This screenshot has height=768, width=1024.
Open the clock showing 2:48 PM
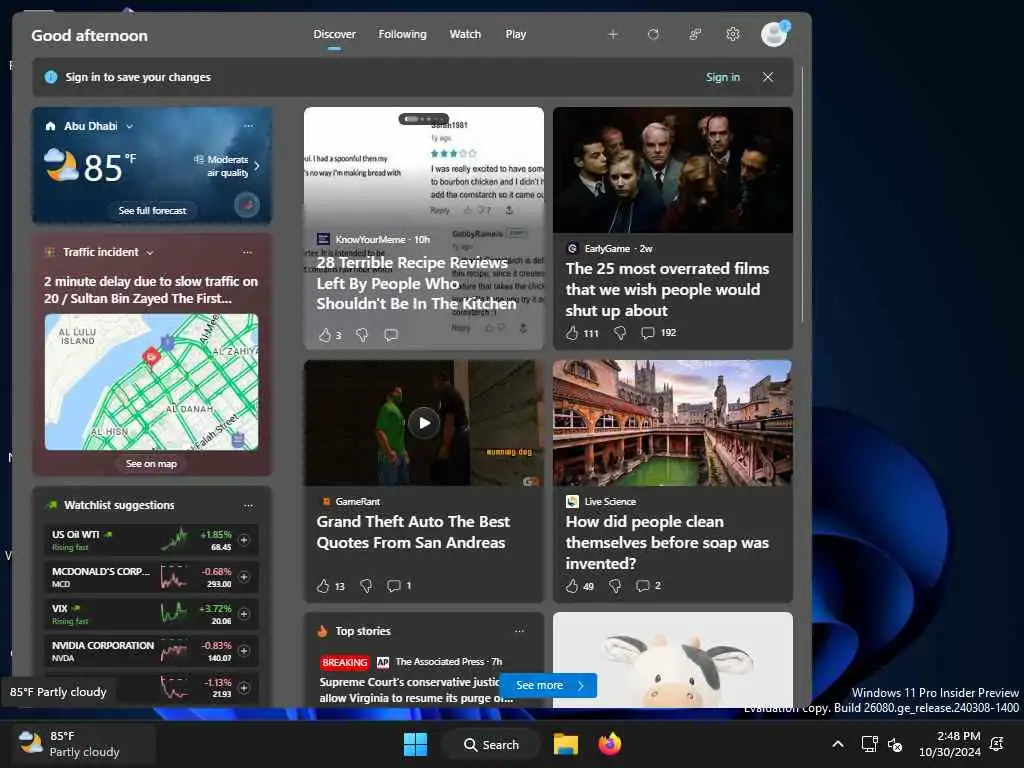[x=950, y=744]
